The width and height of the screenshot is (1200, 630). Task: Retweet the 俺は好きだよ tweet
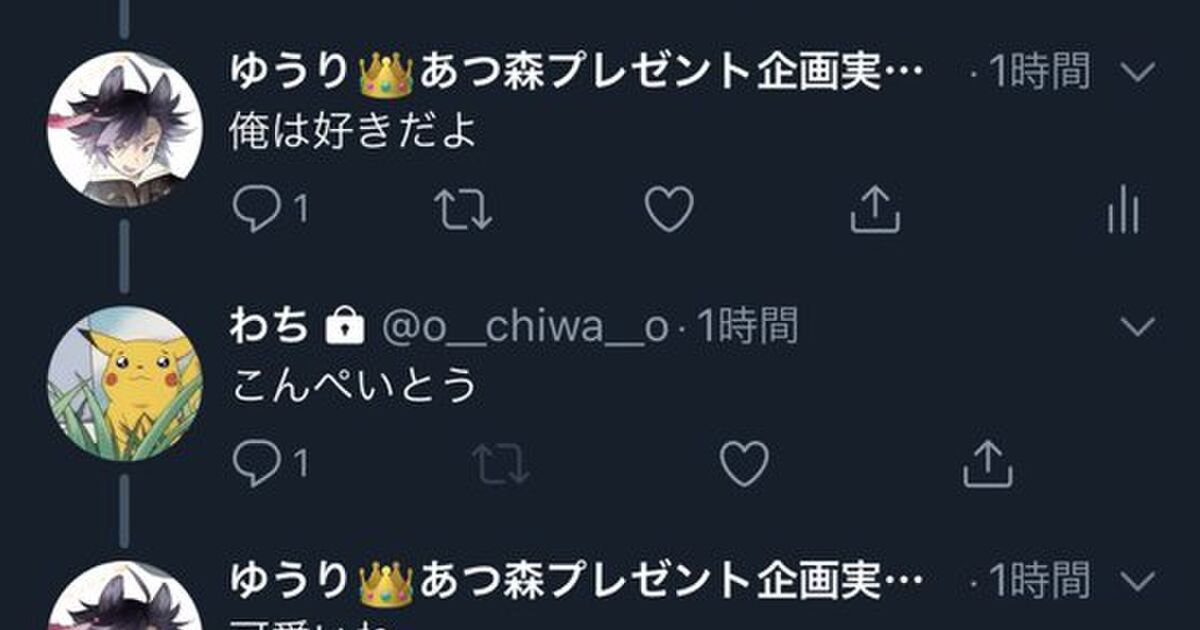tap(464, 210)
